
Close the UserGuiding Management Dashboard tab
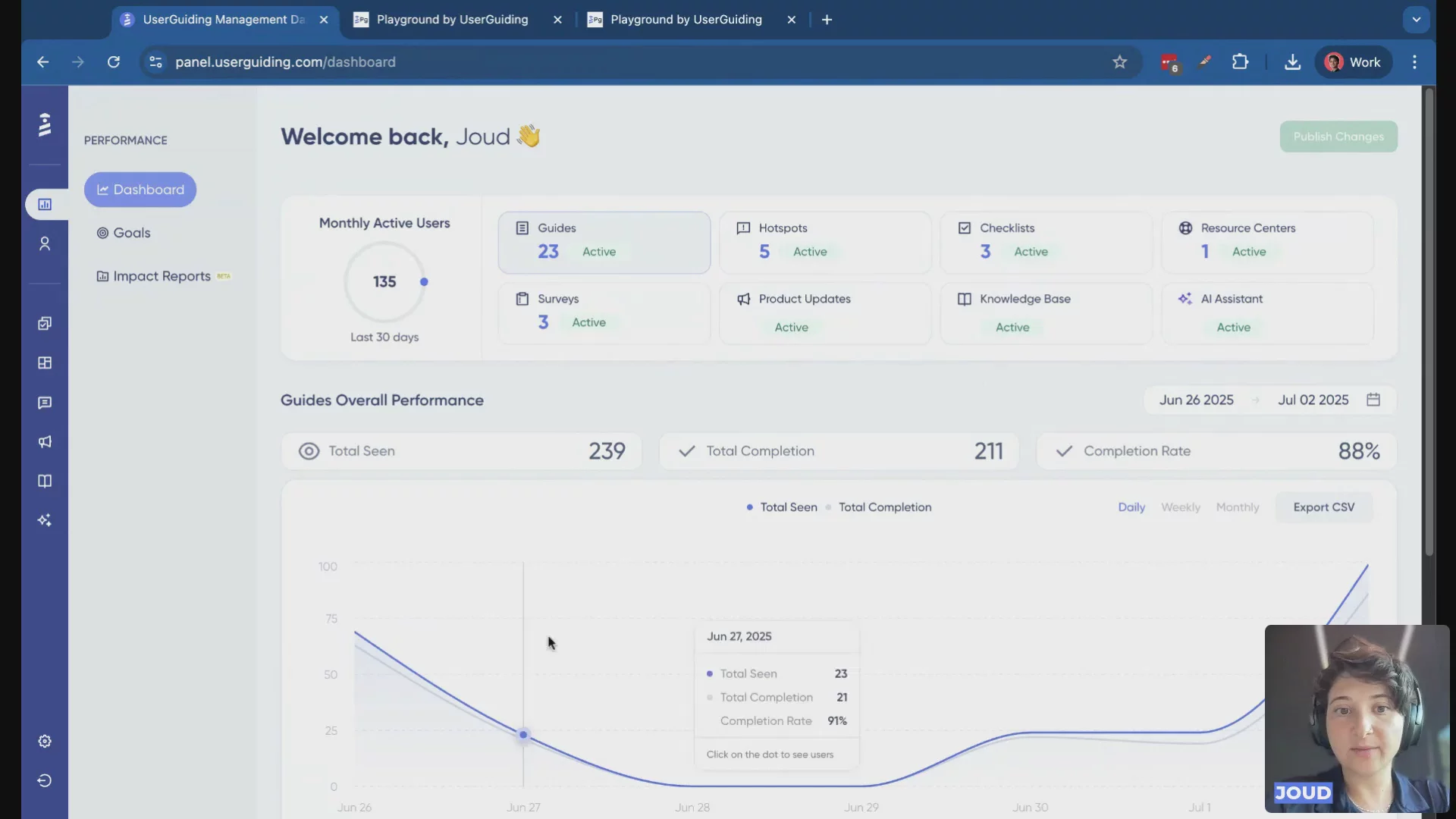(324, 20)
